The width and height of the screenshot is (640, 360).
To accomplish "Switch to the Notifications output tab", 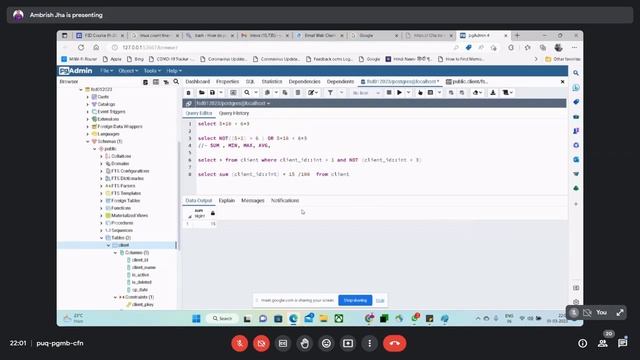I will coord(285,200).
